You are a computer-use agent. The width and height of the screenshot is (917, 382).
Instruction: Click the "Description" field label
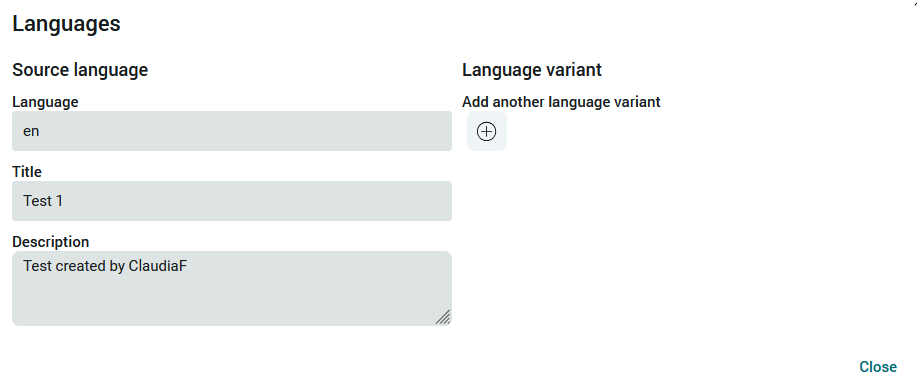(51, 242)
